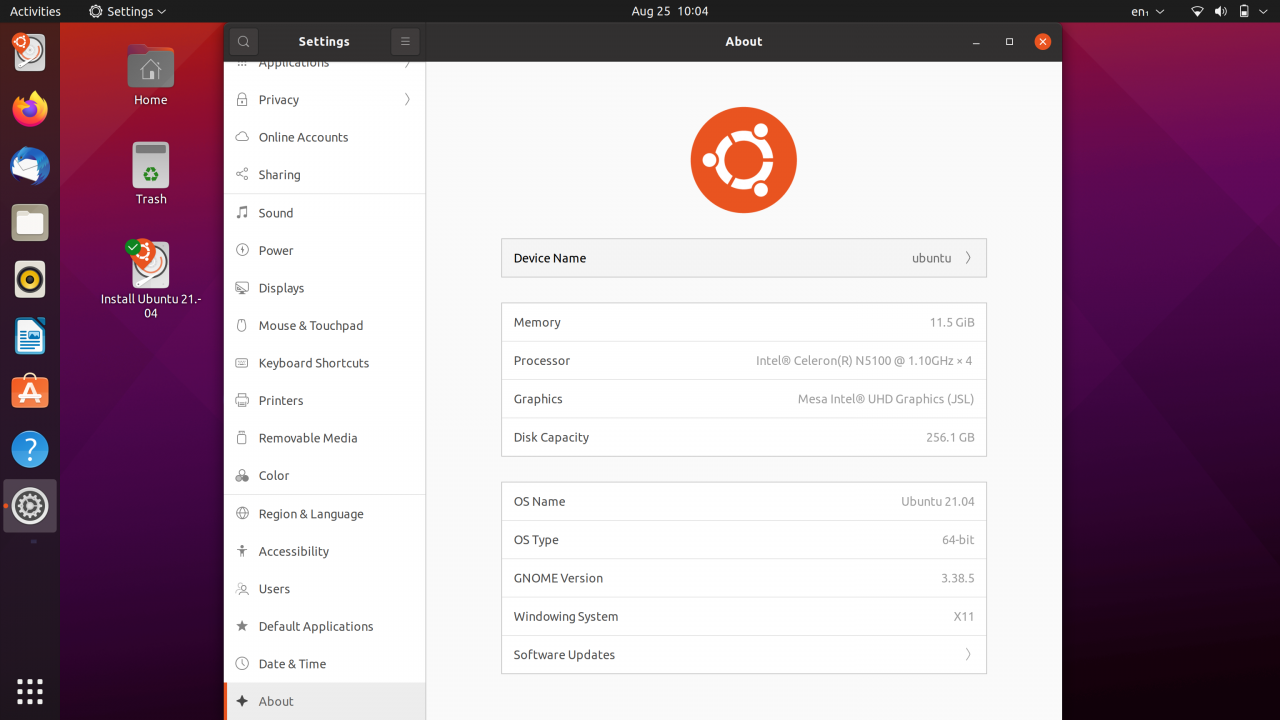
Task: Select Sharing settings panel
Action: pyautogui.click(x=325, y=174)
